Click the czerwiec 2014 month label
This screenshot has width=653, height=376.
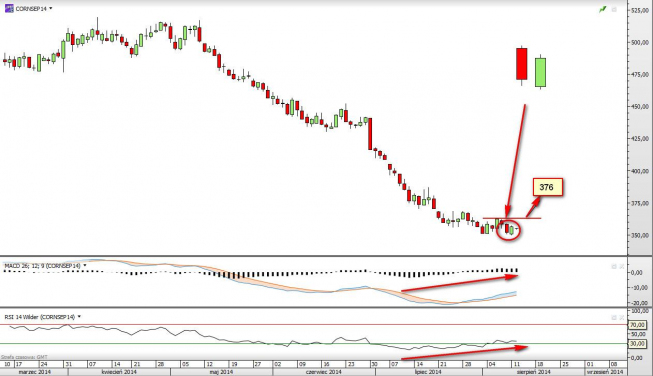coord(324,371)
